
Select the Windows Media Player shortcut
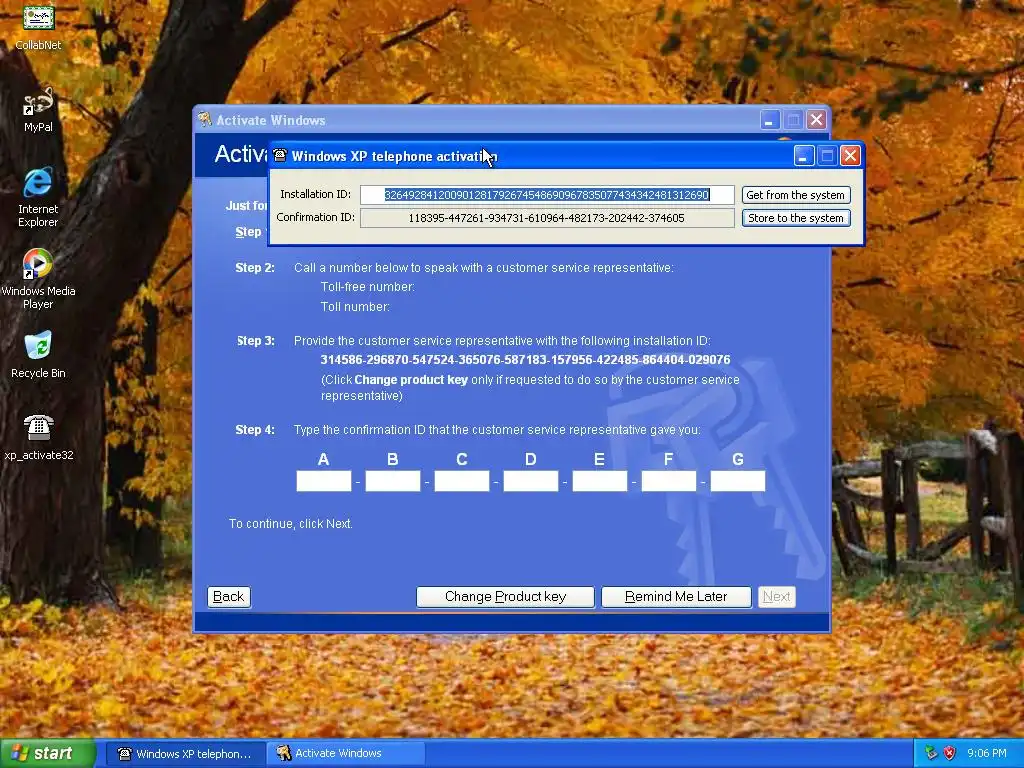click(x=38, y=278)
